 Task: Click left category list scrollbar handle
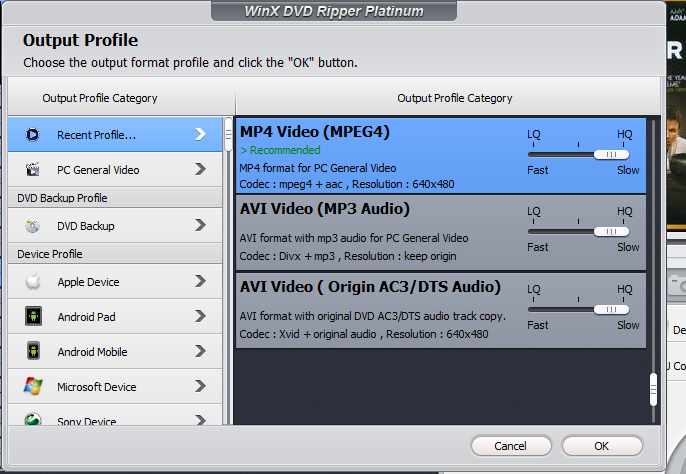pos(228,135)
